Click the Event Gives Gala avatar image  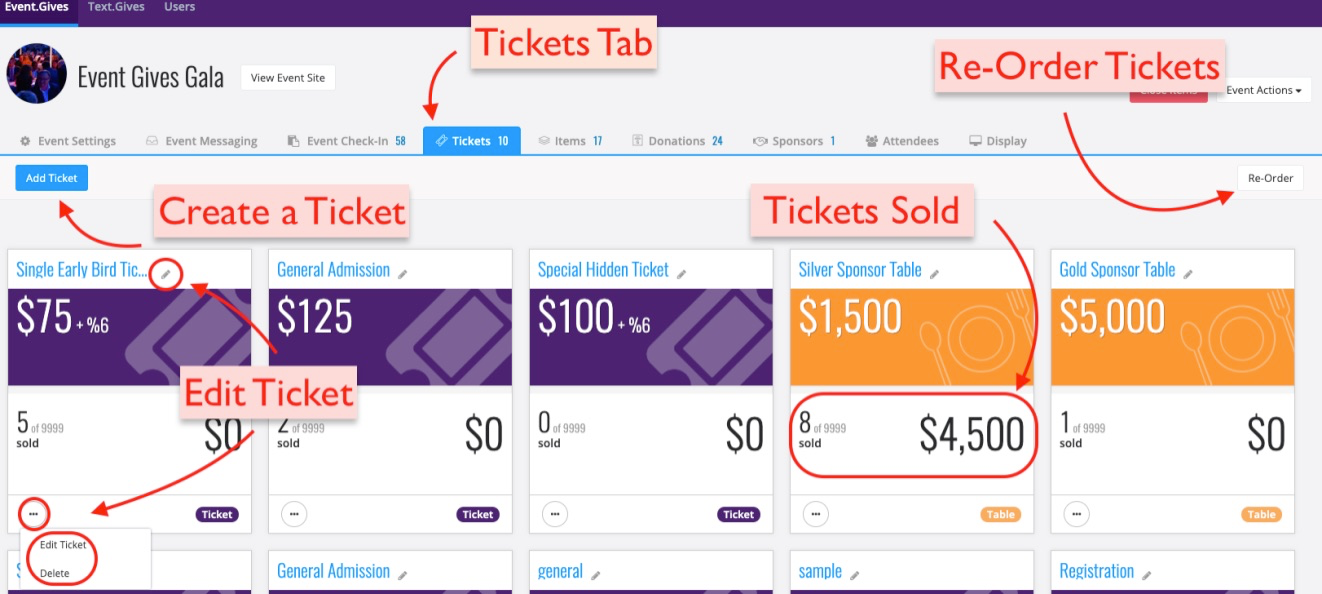(x=37, y=73)
